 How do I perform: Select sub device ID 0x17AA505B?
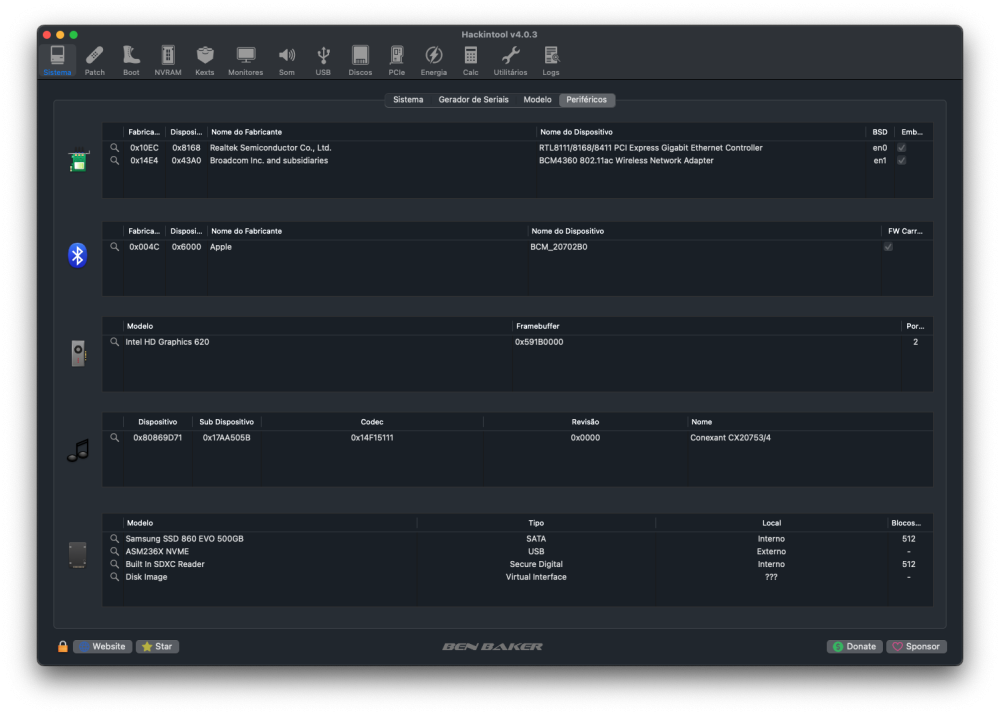click(226, 437)
